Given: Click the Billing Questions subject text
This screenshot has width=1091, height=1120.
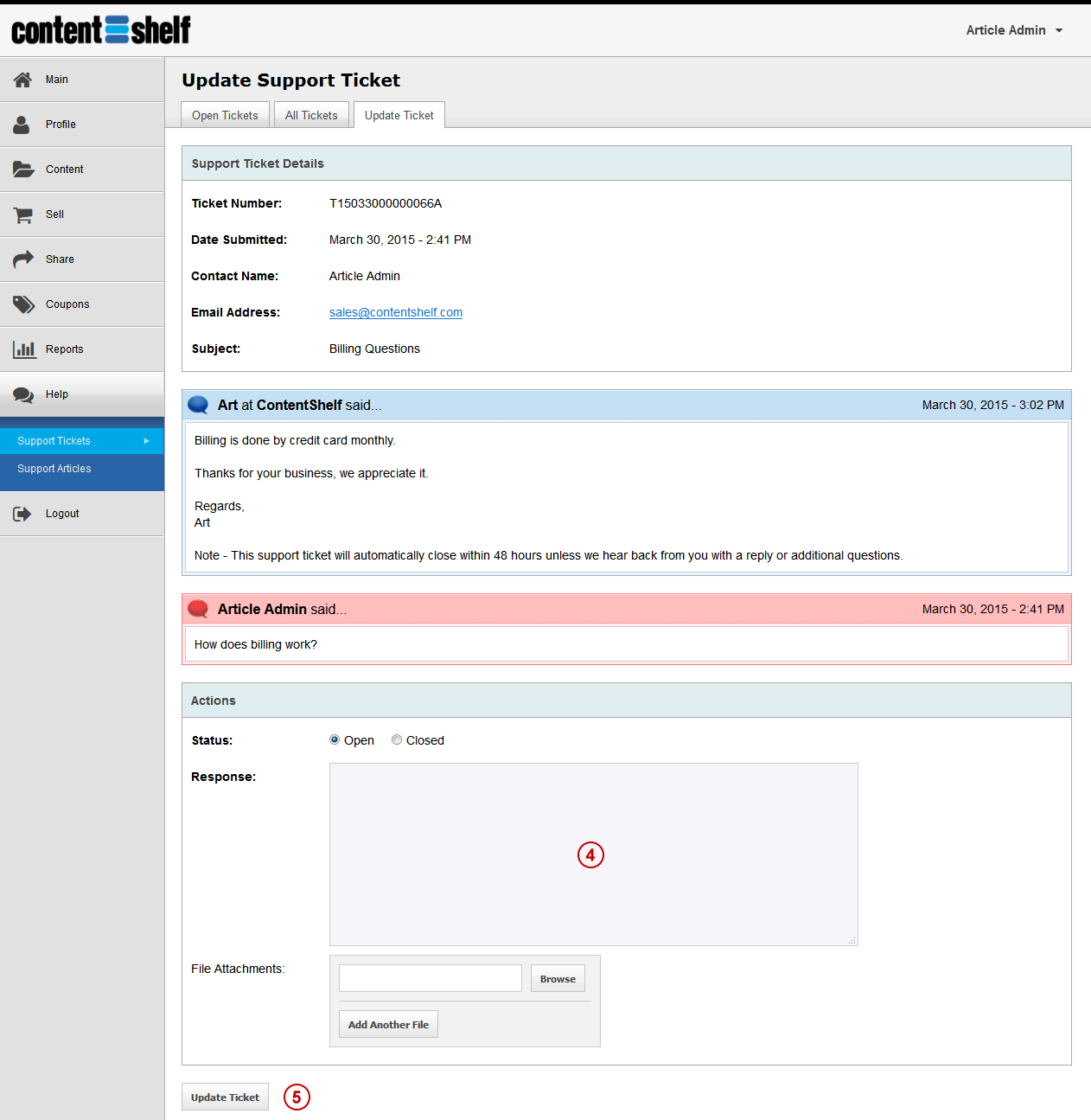Looking at the screenshot, I should [x=374, y=349].
